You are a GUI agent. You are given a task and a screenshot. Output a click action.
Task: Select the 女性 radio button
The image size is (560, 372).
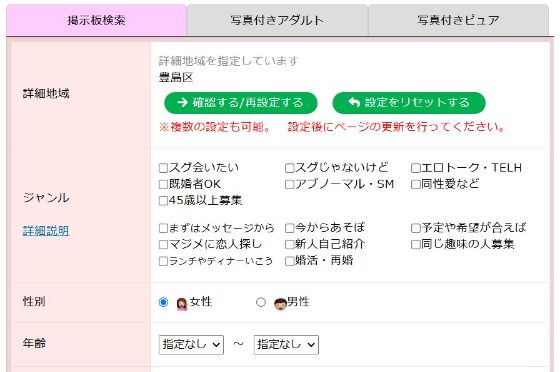pos(163,302)
